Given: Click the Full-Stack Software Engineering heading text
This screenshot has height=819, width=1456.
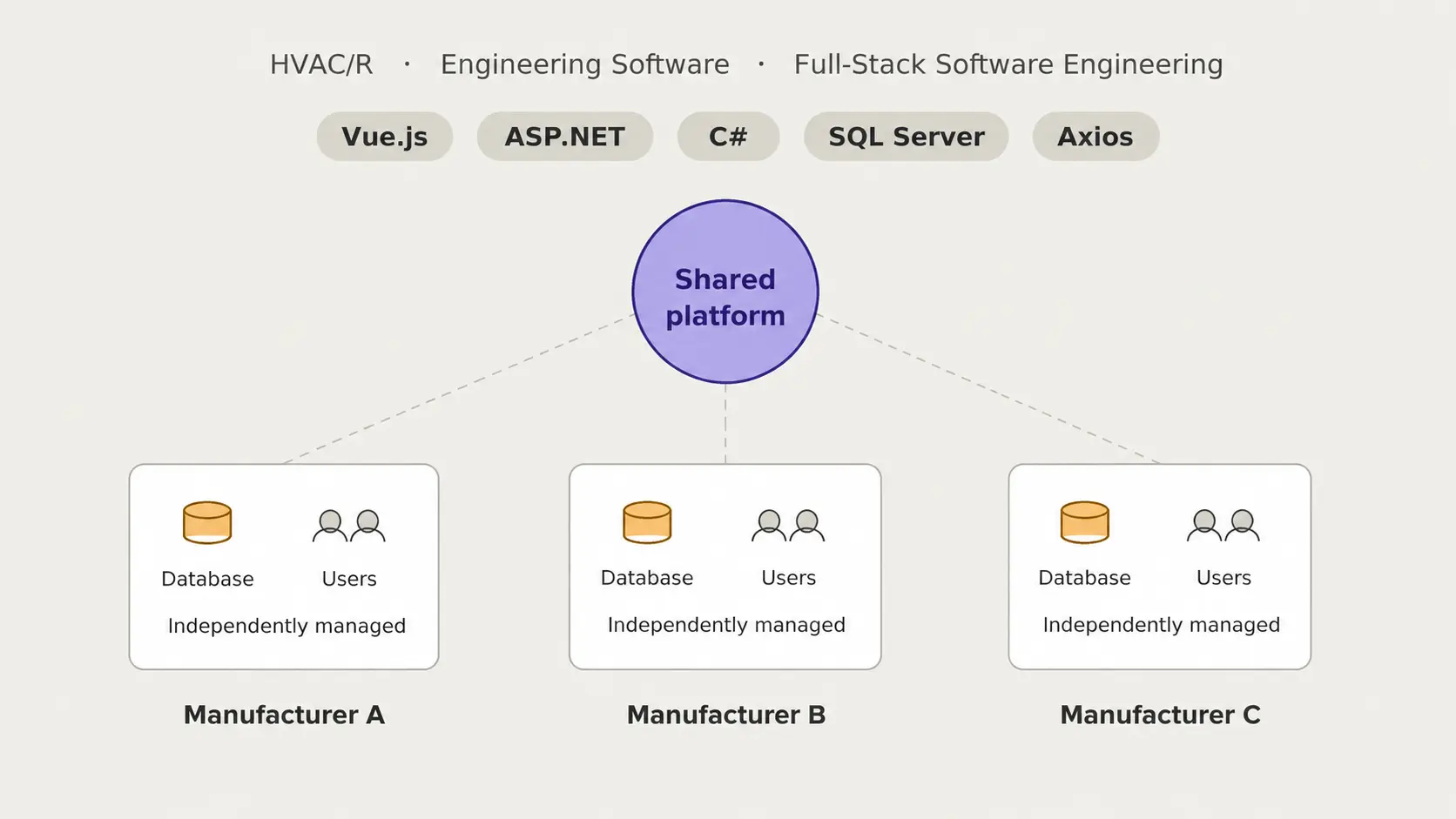Looking at the screenshot, I should point(1008,64).
